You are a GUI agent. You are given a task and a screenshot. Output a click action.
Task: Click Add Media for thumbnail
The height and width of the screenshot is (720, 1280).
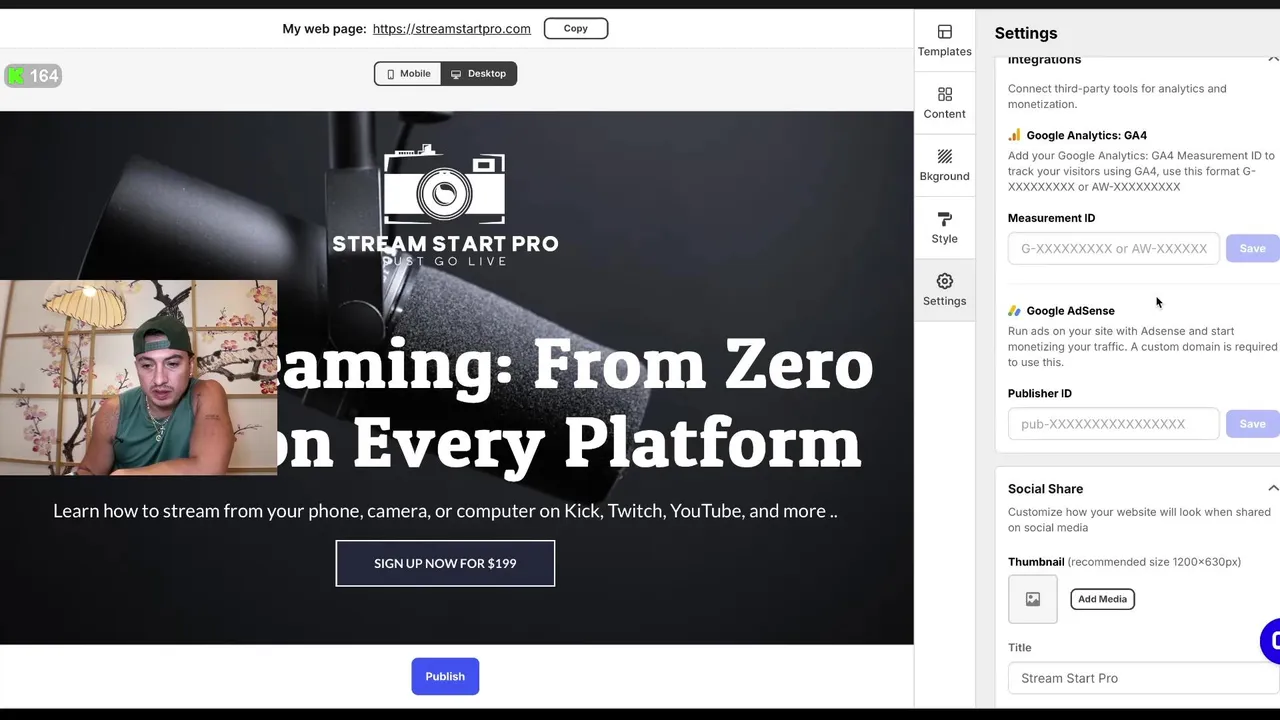tap(1102, 599)
